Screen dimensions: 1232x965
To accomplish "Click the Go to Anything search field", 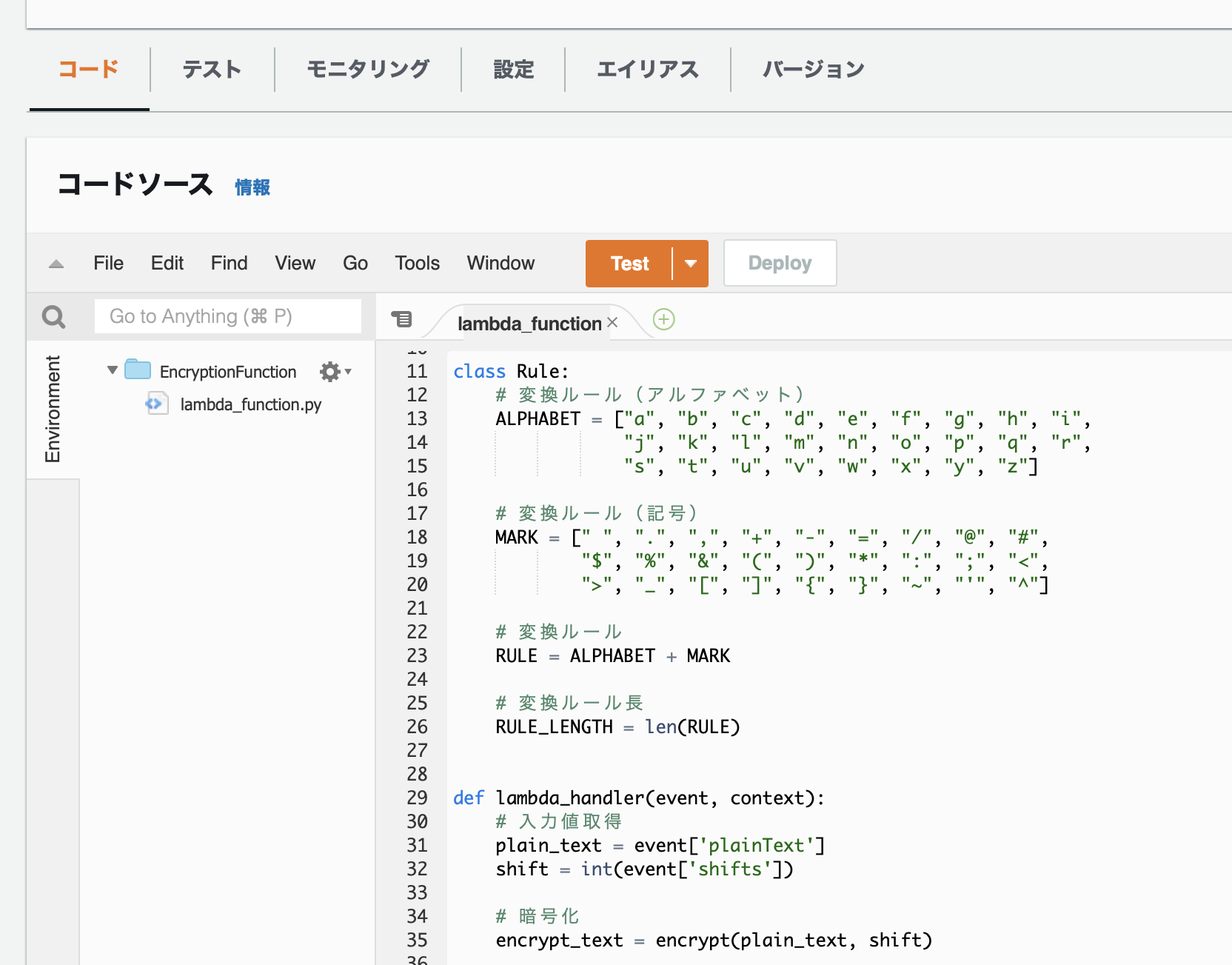I will click(x=227, y=316).
